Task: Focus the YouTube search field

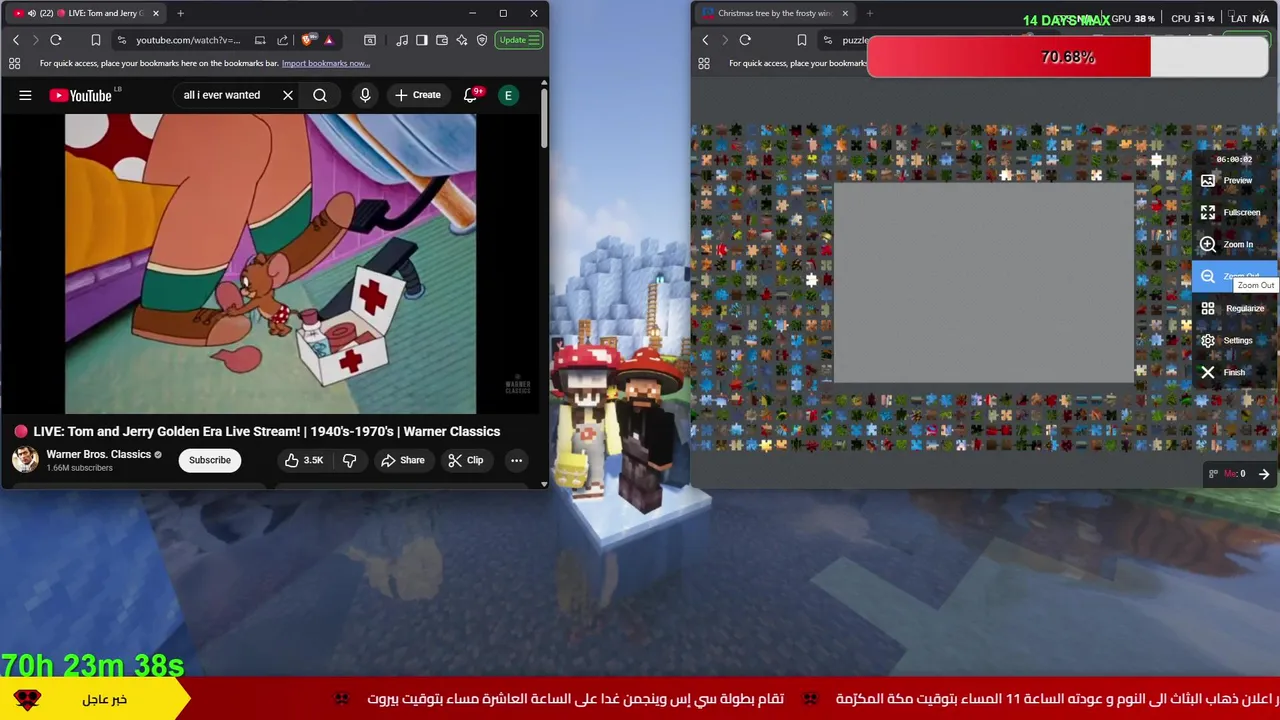Action: pyautogui.click(x=225, y=95)
